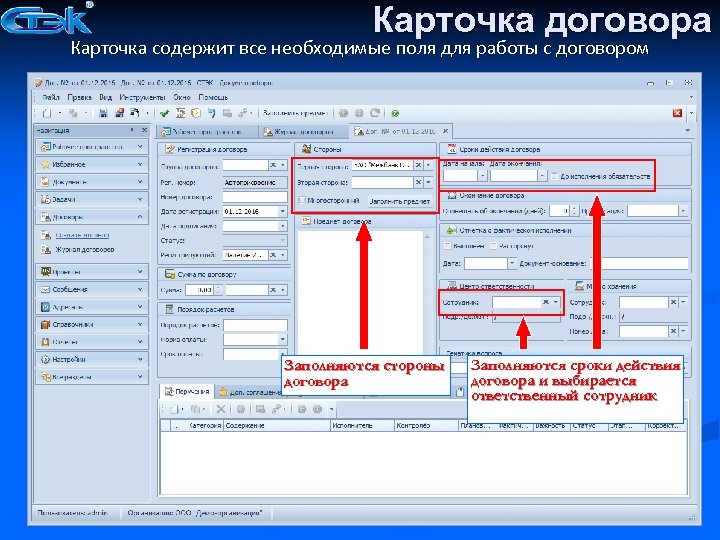Click the Стороны section header icon
This screenshot has width=720, height=540.
tap(306, 149)
